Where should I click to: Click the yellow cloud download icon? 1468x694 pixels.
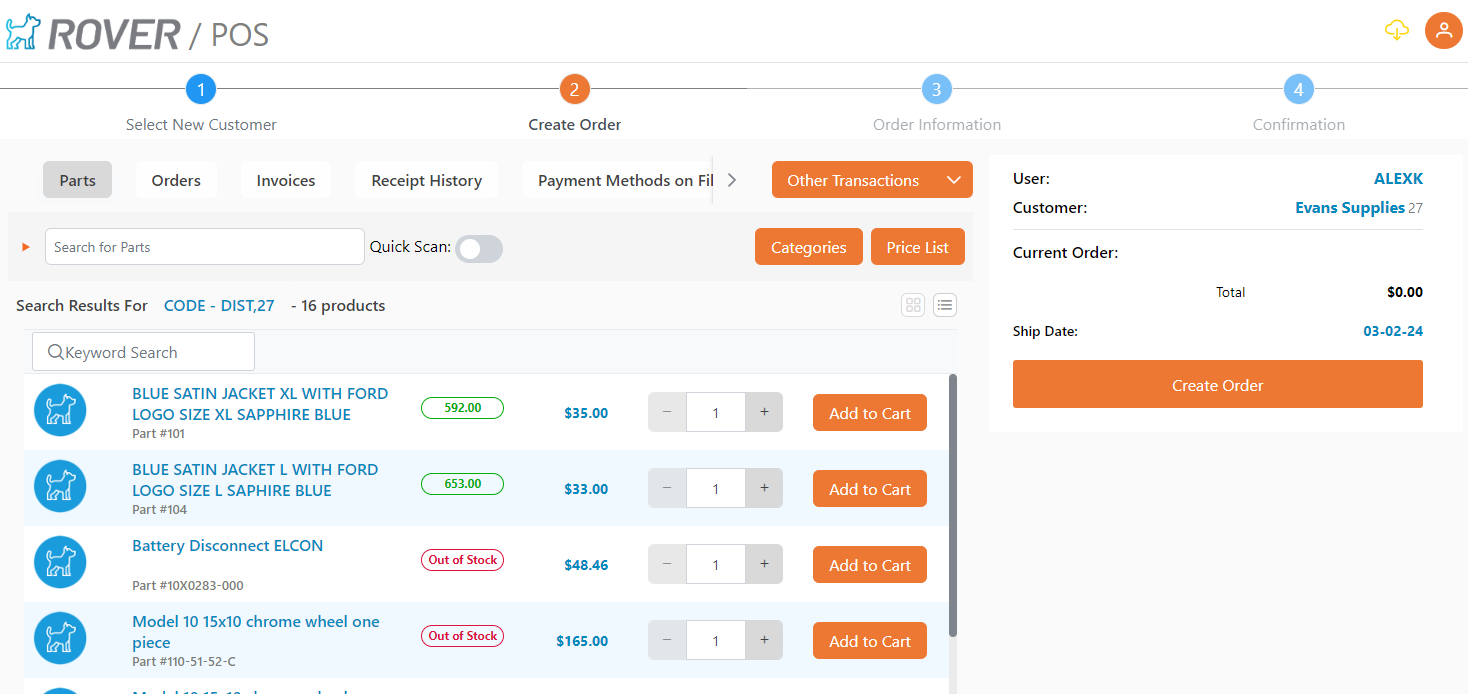pyautogui.click(x=1396, y=30)
